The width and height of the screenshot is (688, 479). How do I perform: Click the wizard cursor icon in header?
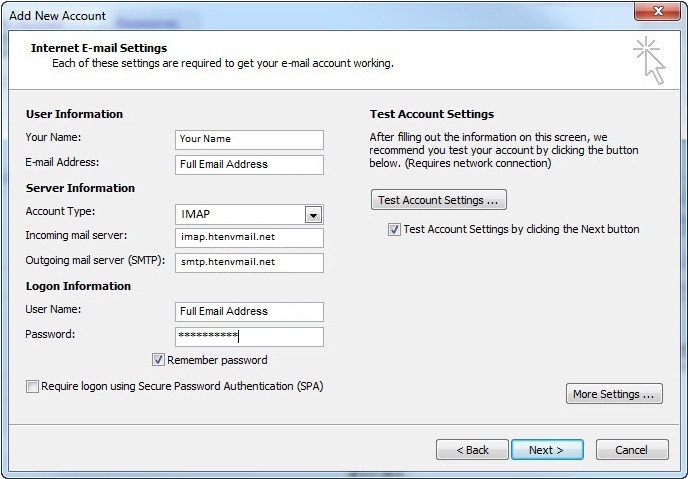click(650, 61)
